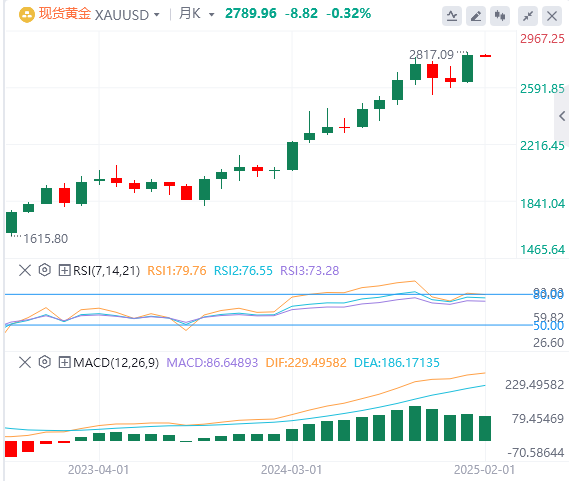The height and width of the screenshot is (481, 569).
Task: Open RSI indicator settings gear
Action: [45, 270]
